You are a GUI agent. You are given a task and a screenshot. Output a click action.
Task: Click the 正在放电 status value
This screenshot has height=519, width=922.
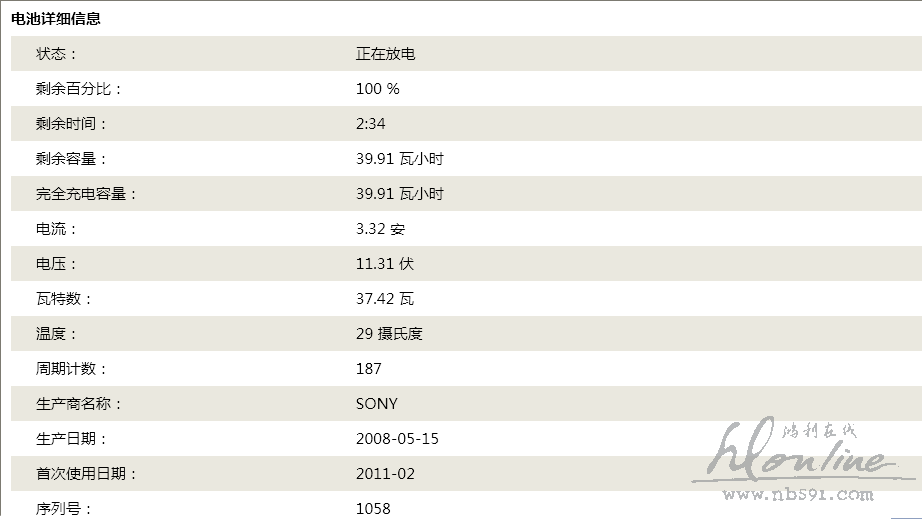385,54
